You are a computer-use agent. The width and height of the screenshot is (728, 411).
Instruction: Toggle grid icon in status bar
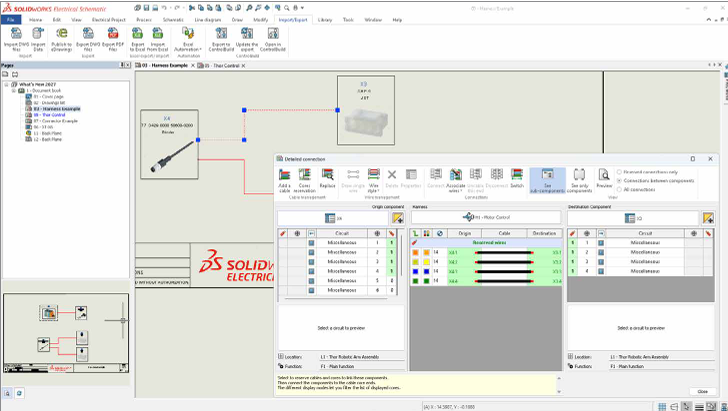point(663,407)
